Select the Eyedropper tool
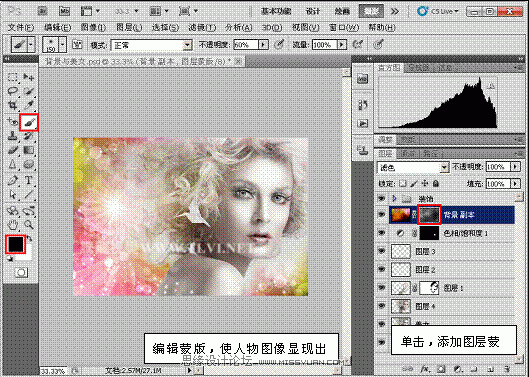 (28, 106)
